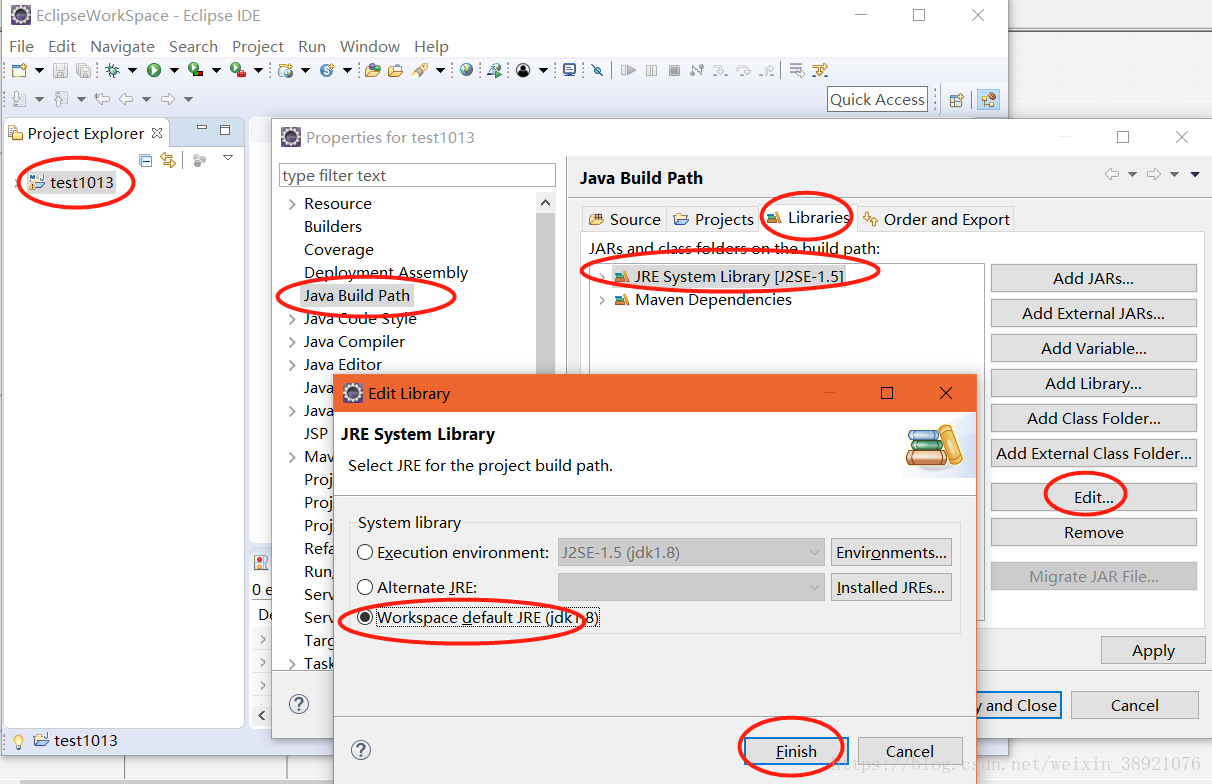This screenshot has height=784, width=1212.
Task: Click the Add Library... button
Action: 1094,383
